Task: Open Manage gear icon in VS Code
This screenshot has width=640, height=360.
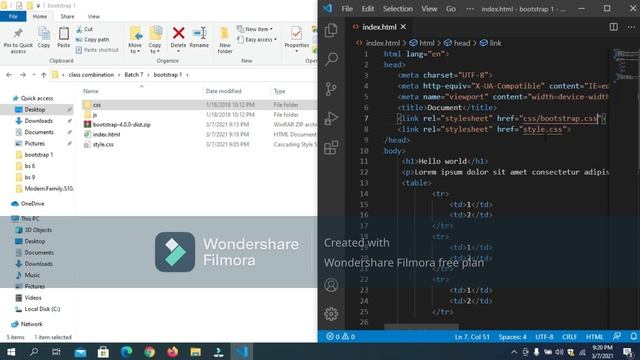Action: (331, 314)
